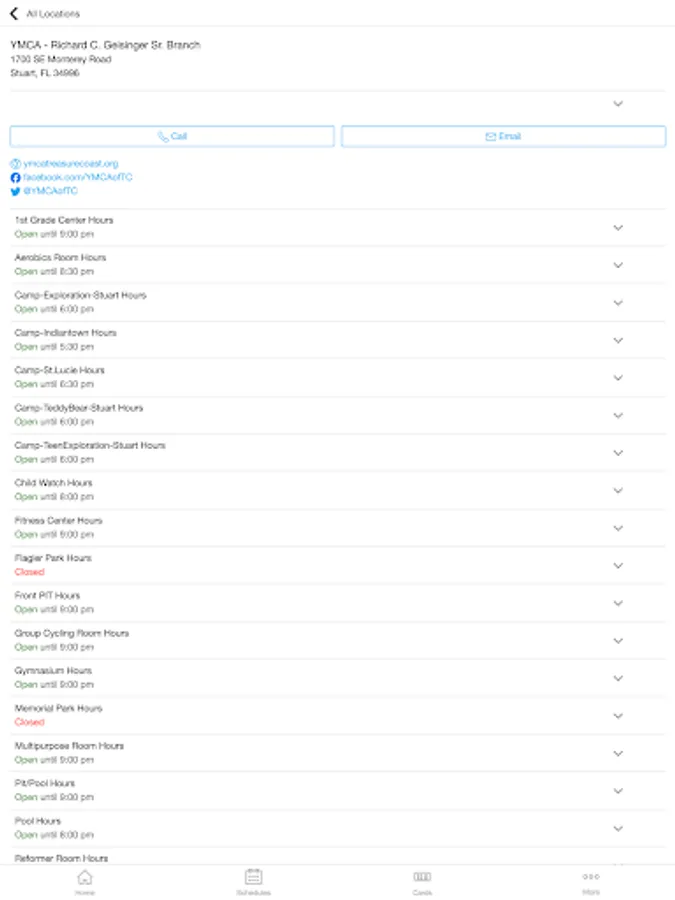Viewport: 675px width, 900px height.
Task: Click the Email button
Action: point(504,136)
